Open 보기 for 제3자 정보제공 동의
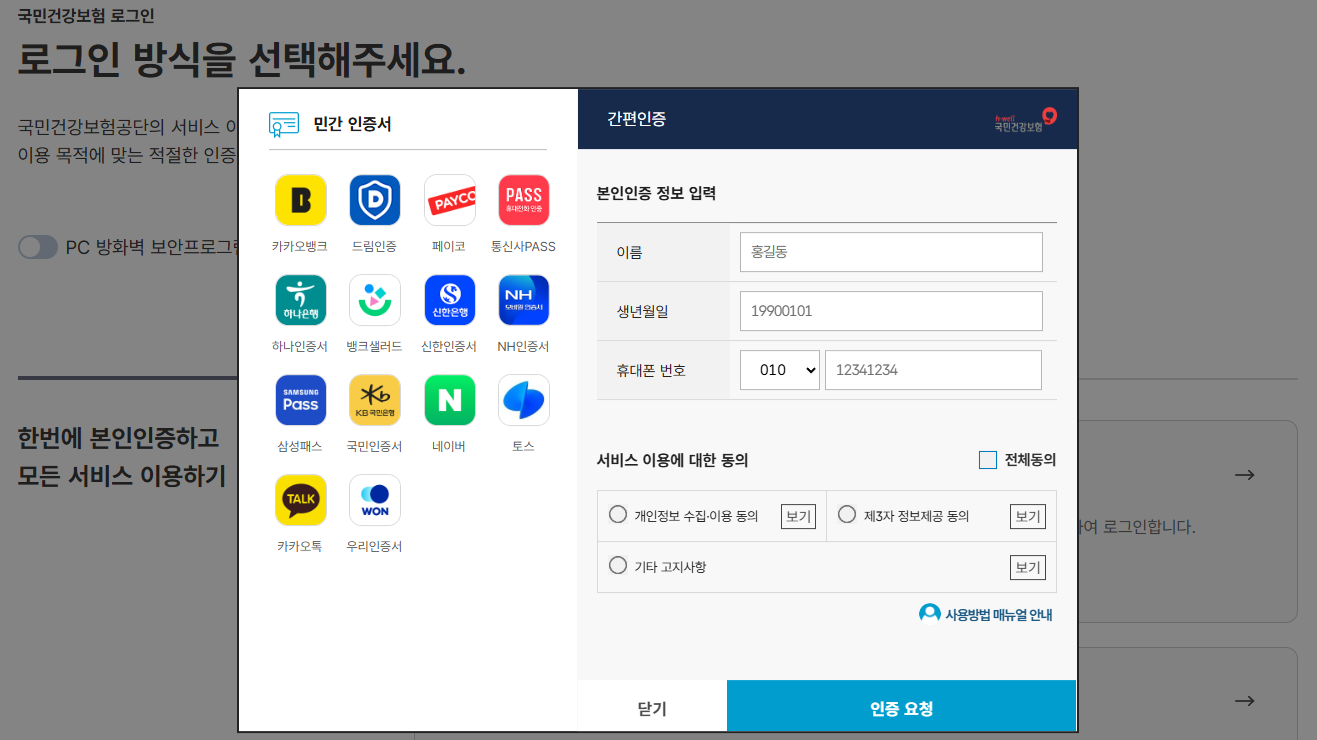Image resolution: width=1317 pixels, height=740 pixels. tap(1028, 517)
